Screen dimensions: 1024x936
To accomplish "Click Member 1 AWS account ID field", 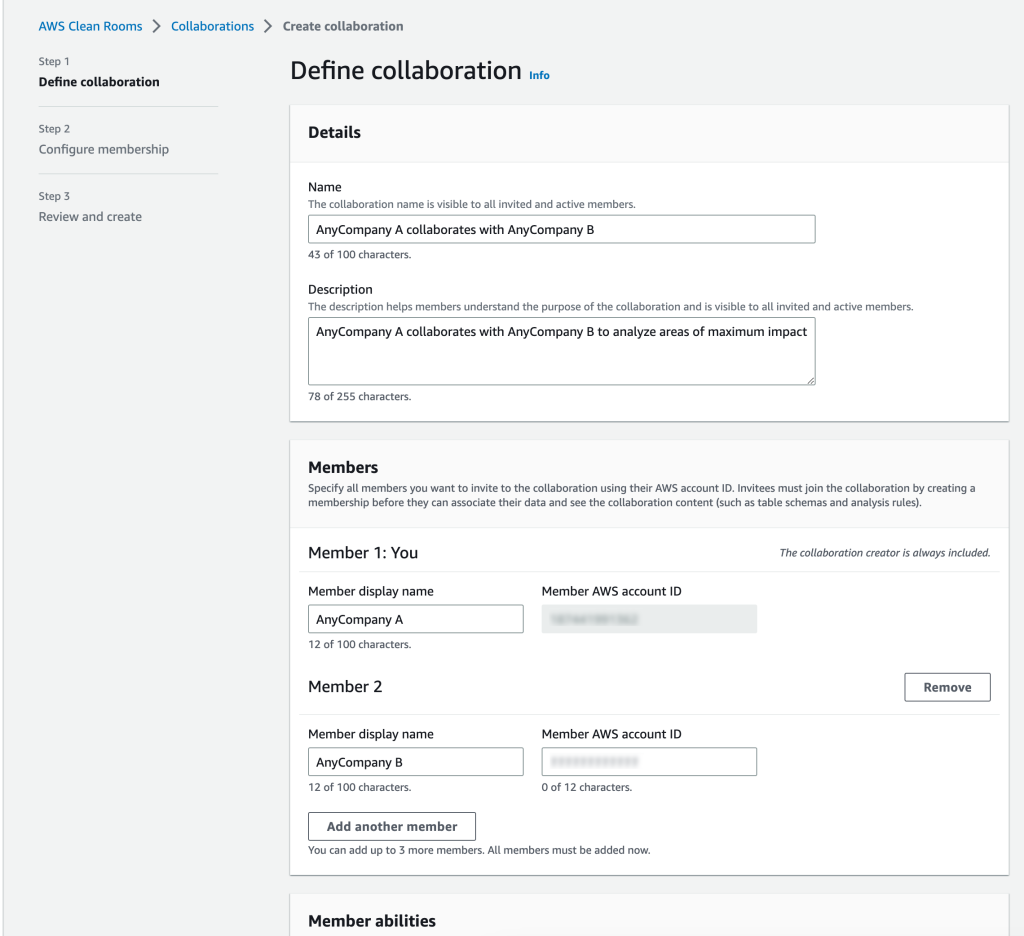I will [x=648, y=618].
